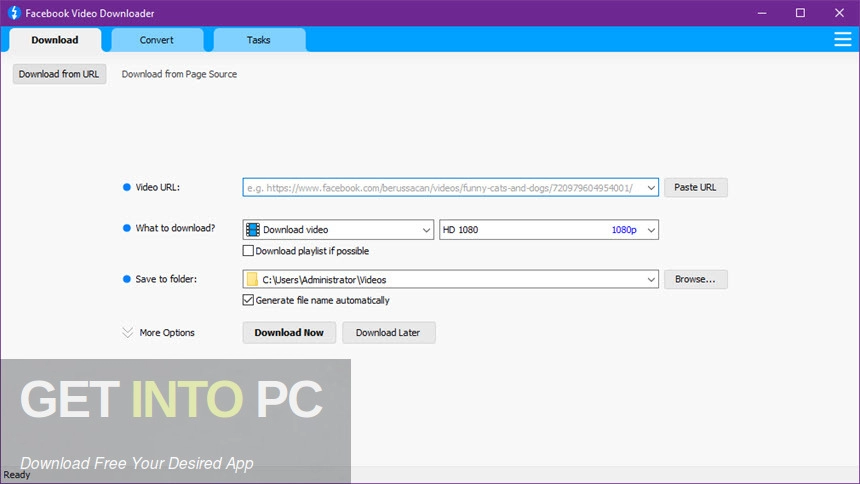
Task: Click the Facebook Video Downloader app icon
Action: (14, 13)
